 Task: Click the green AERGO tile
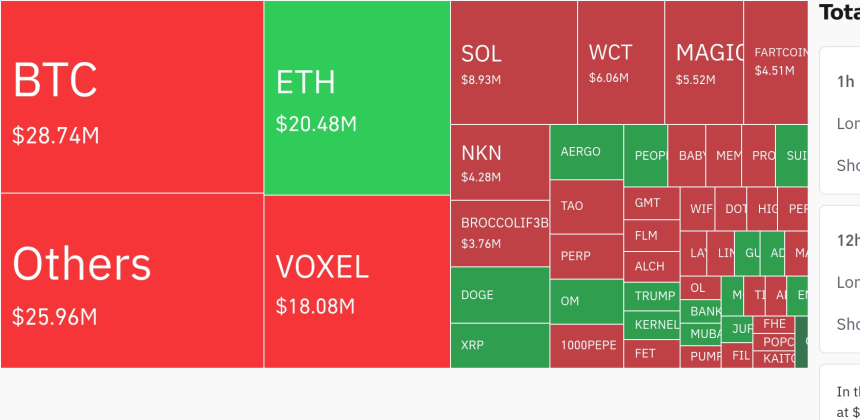point(586,152)
